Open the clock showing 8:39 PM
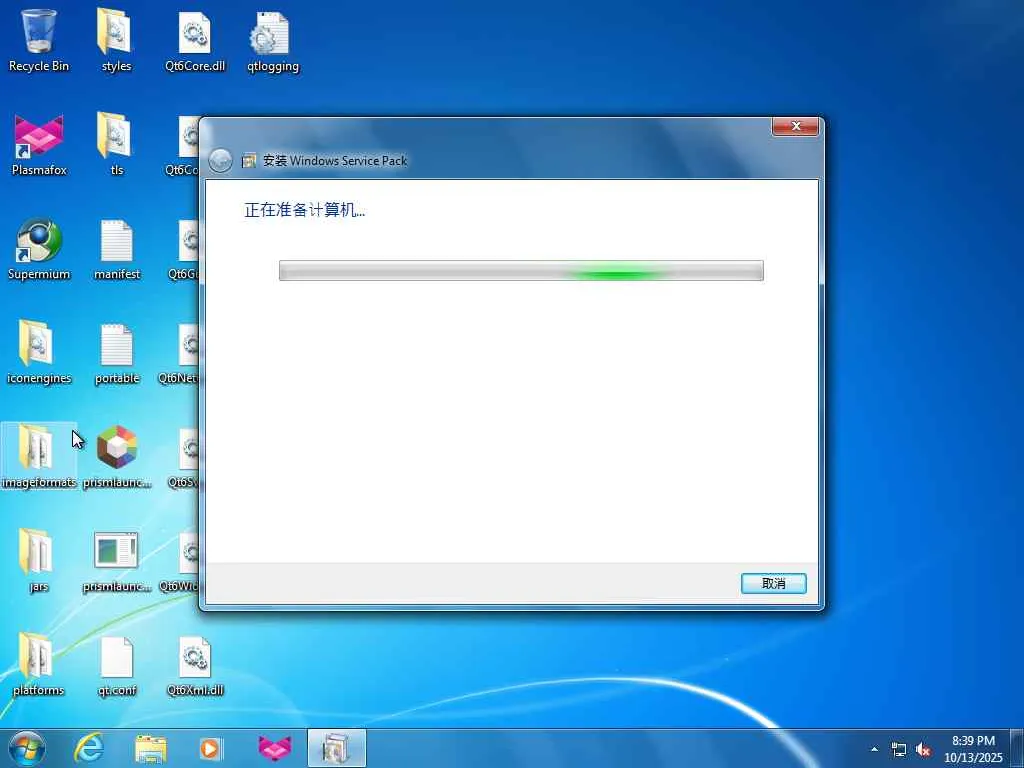1024x768 pixels. 973,749
